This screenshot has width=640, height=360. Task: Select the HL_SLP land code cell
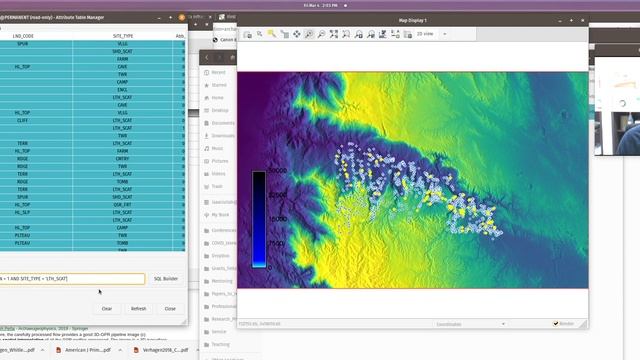(x=22, y=212)
